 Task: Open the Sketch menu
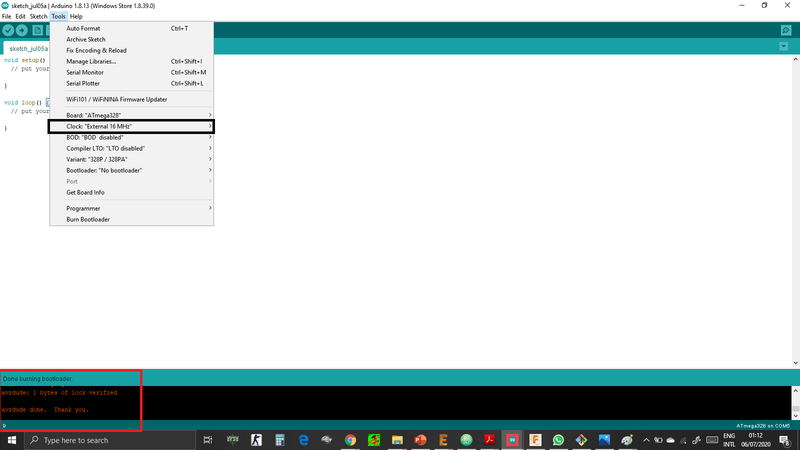coord(38,16)
